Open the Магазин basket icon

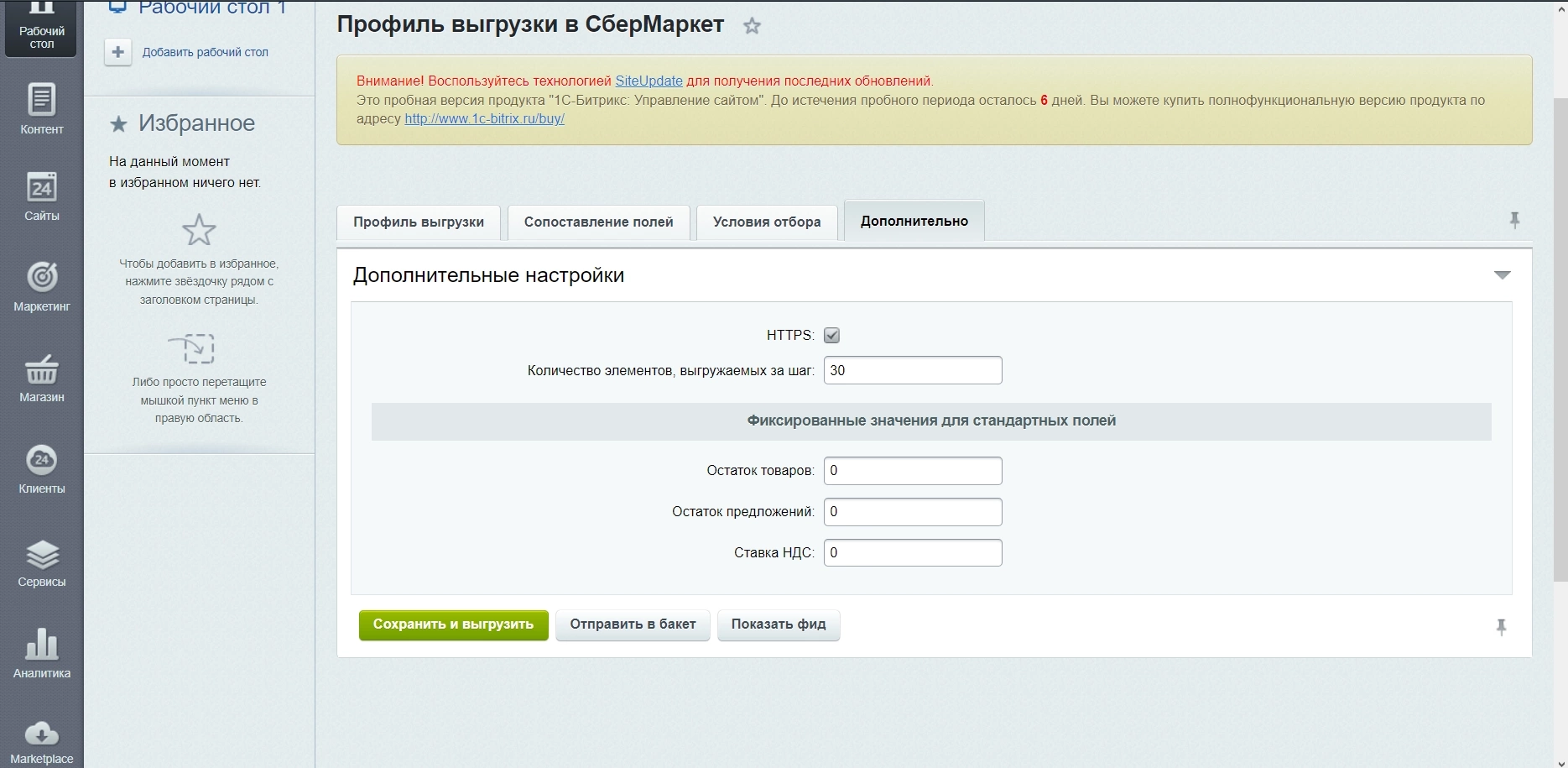click(41, 370)
